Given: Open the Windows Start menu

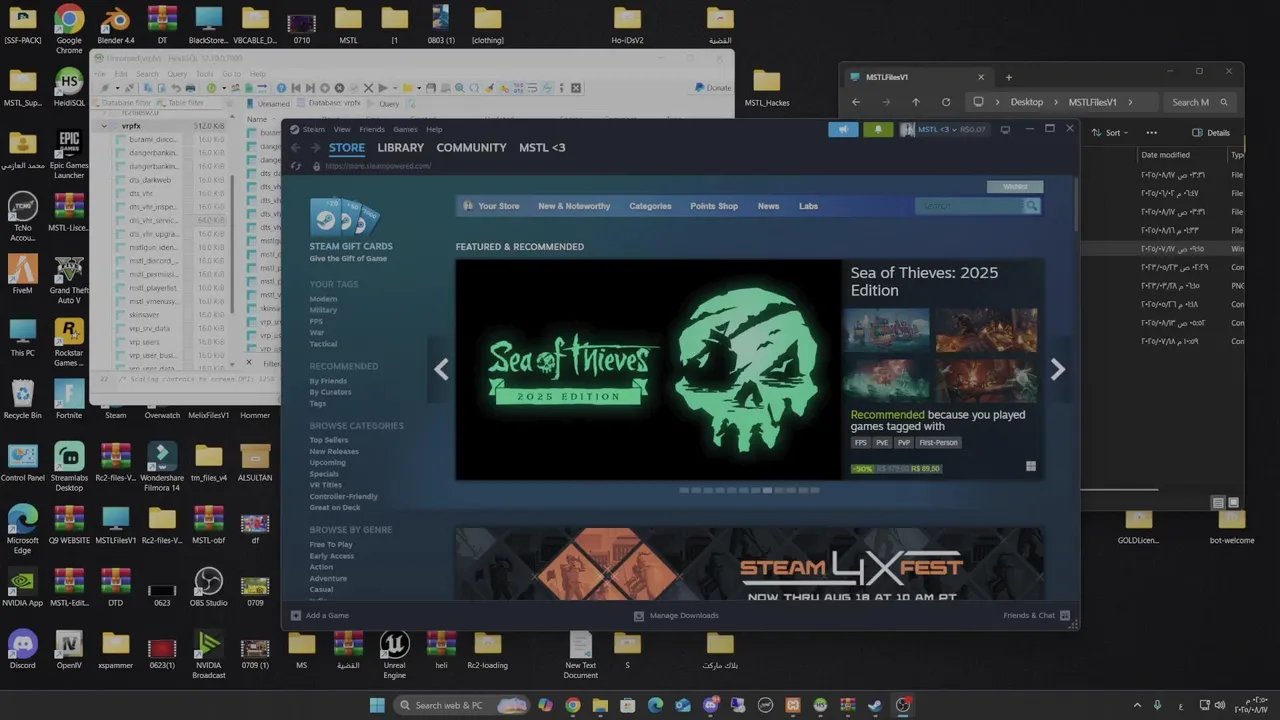Looking at the screenshot, I should [x=377, y=705].
